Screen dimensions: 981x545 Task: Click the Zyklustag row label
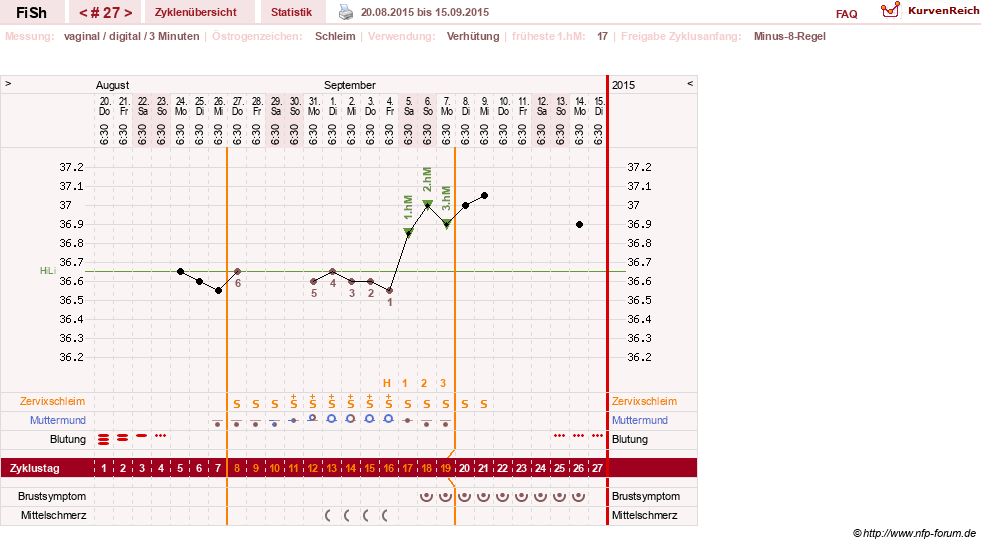(34, 468)
